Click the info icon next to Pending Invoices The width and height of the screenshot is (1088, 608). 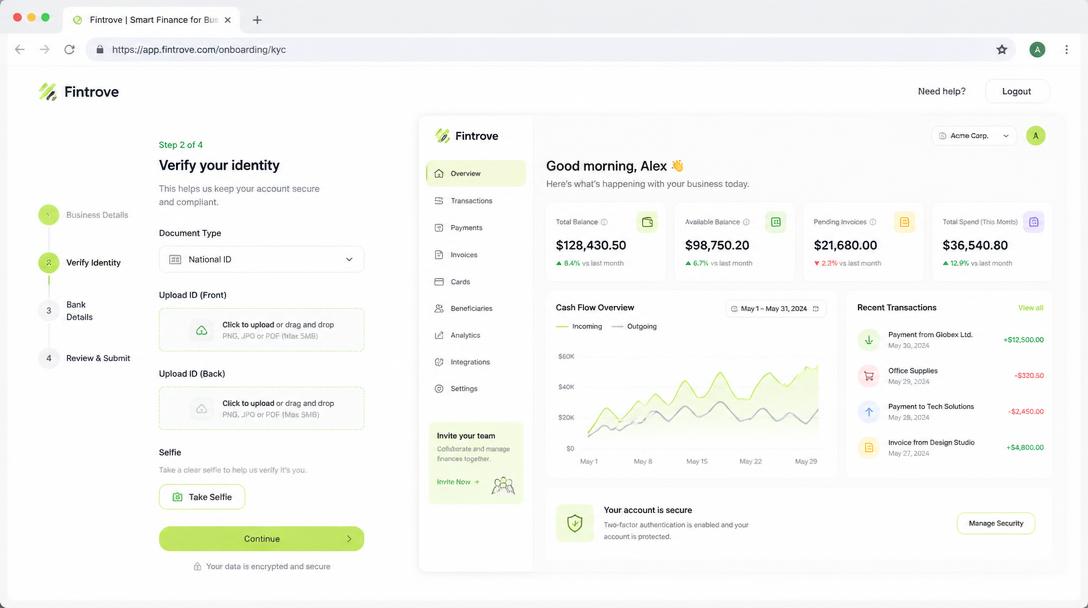click(872, 222)
